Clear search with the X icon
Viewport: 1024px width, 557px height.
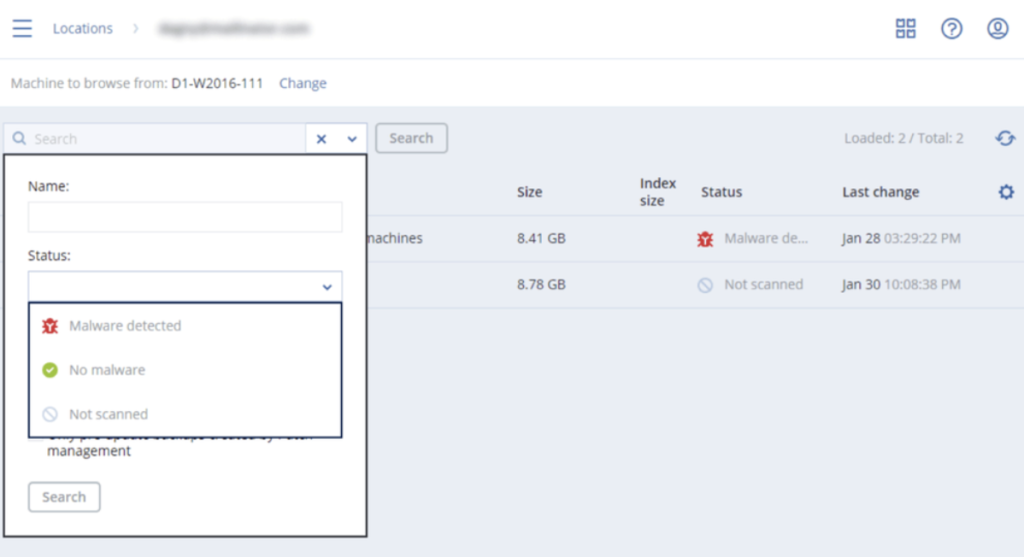click(x=321, y=139)
